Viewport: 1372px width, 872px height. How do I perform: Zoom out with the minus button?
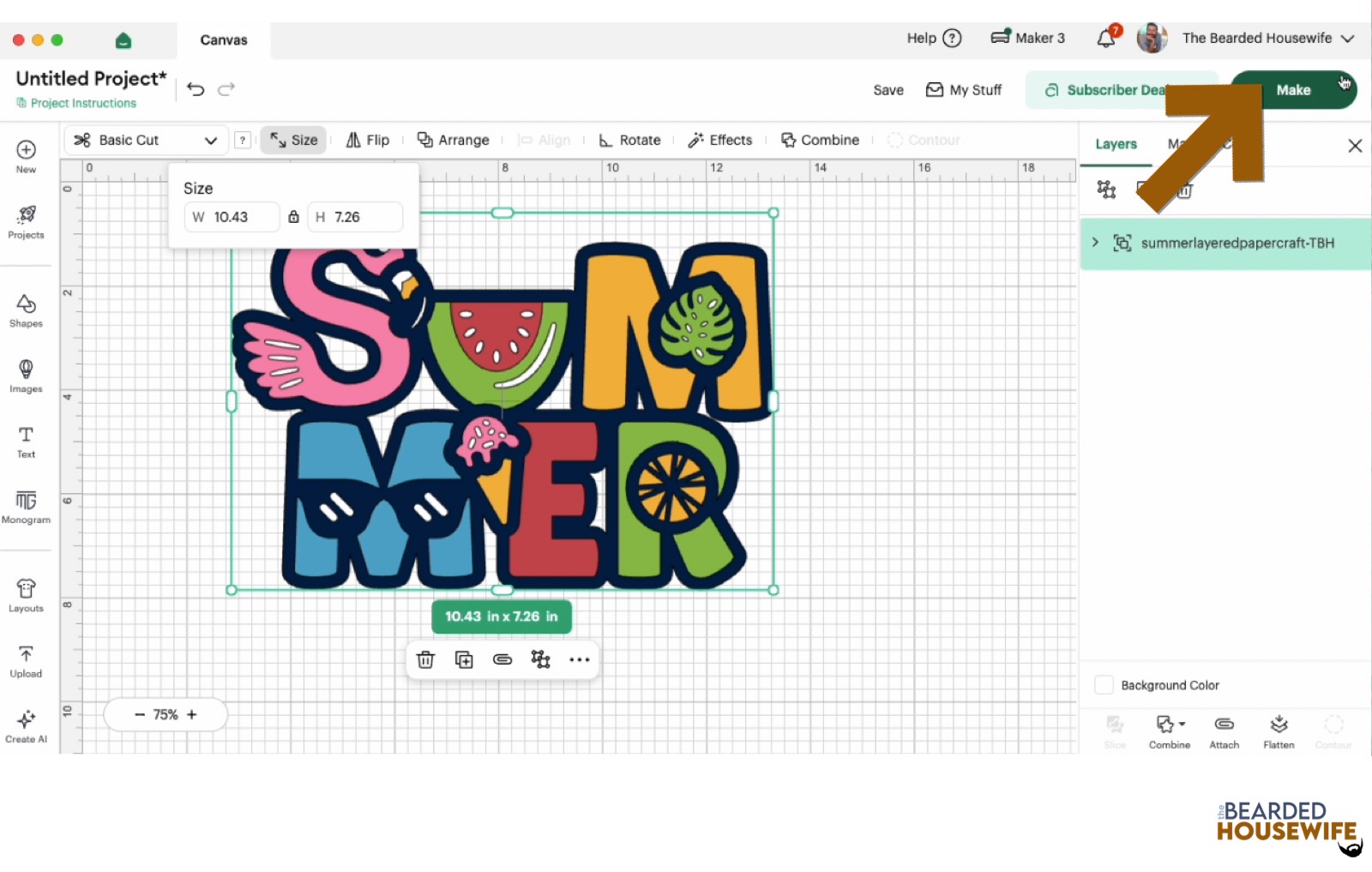pyautogui.click(x=140, y=714)
